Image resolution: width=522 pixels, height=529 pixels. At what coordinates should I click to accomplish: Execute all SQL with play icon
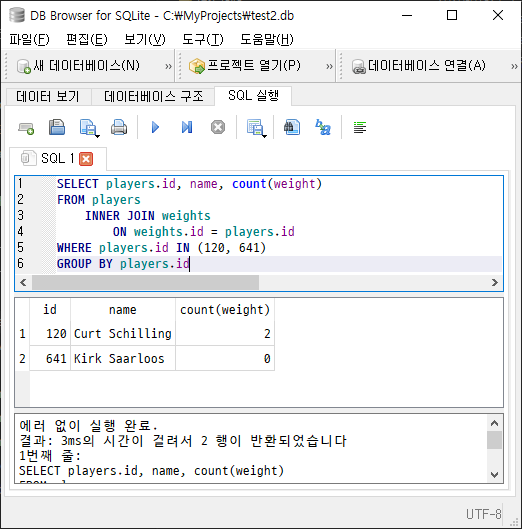[x=155, y=128]
